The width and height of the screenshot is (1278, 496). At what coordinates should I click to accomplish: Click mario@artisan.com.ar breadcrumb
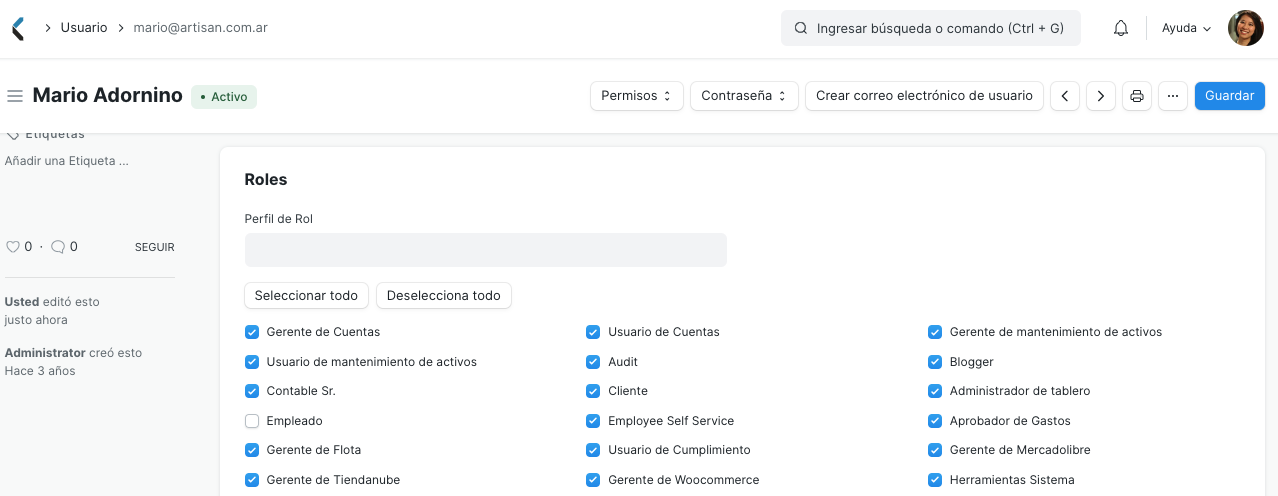point(200,28)
